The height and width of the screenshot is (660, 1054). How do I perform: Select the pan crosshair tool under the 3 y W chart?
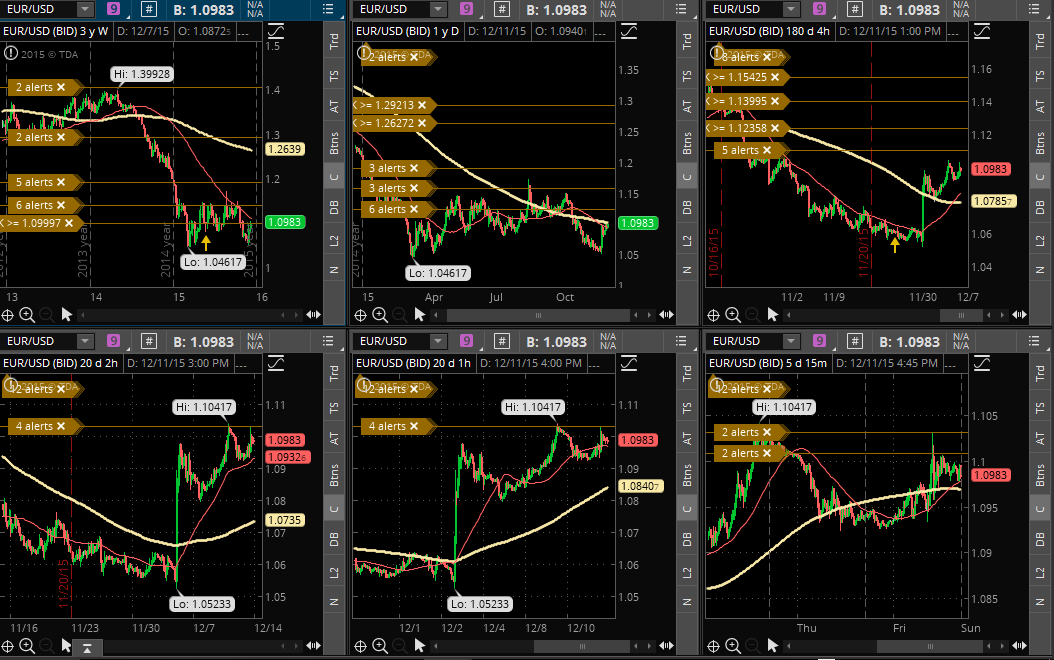(x=7, y=315)
